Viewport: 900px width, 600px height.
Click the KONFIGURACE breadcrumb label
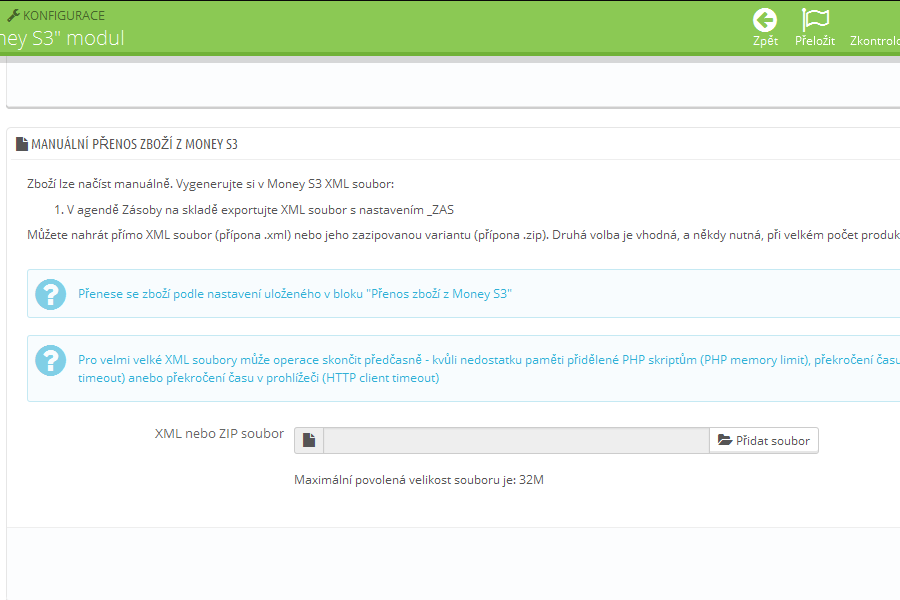pos(64,16)
